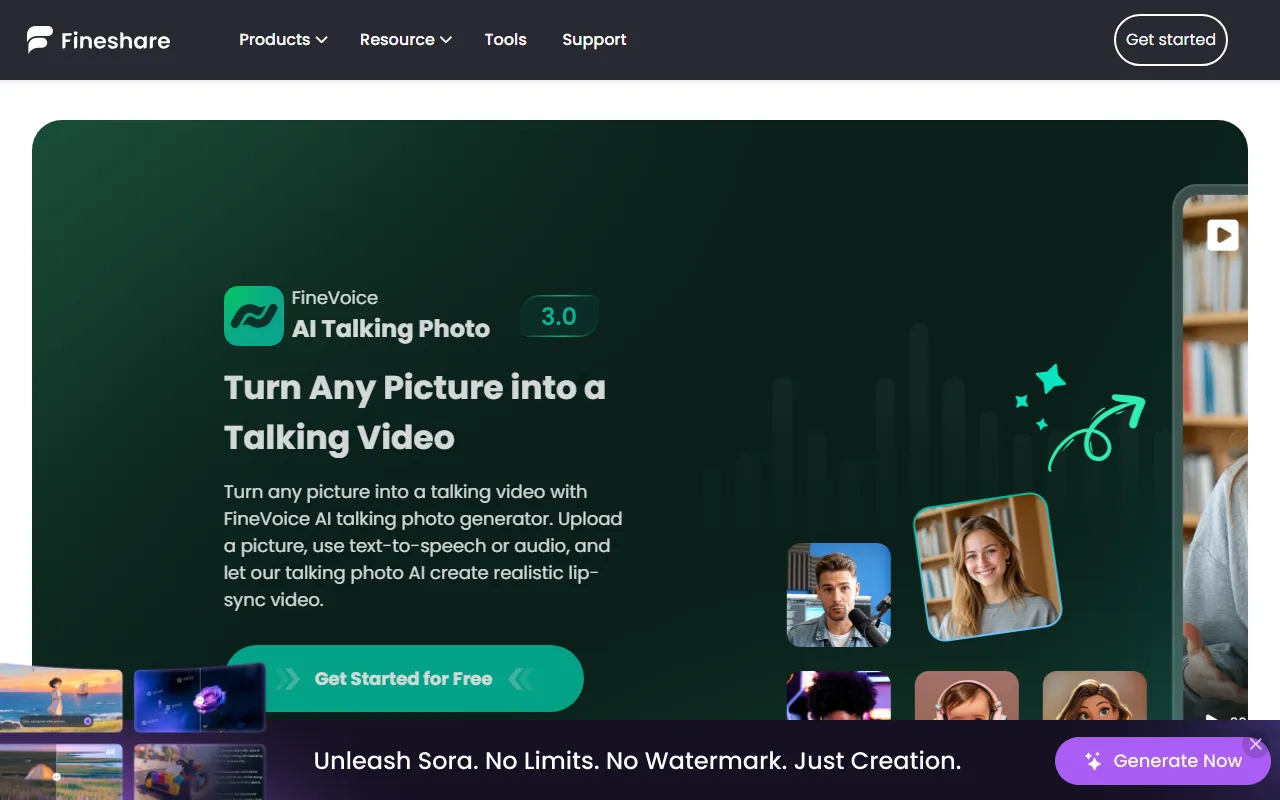Image resolution: width=1280 pixels, height=800 pixels.
Task: Click the sparkle icon on Generate Now
Action: (1092, 761)
